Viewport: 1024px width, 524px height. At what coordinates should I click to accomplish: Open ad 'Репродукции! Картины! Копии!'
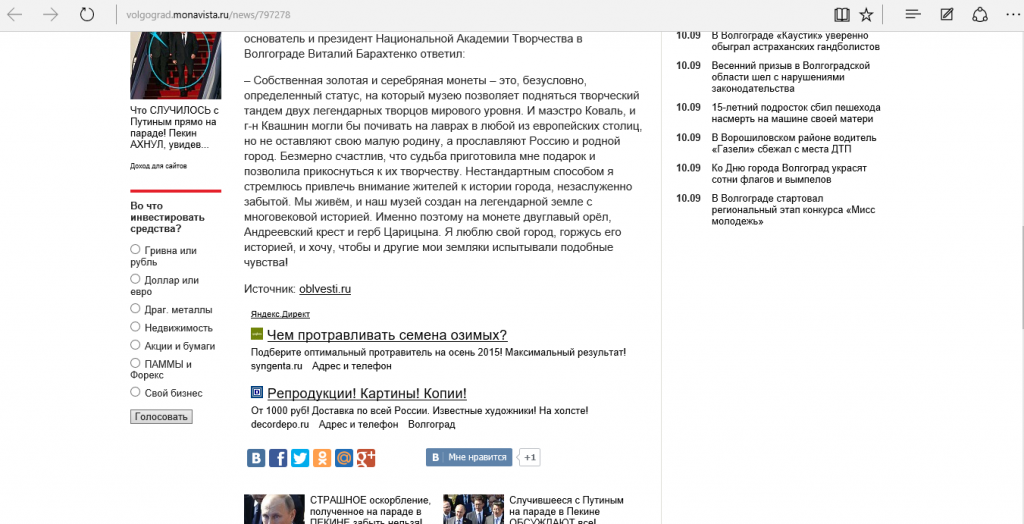click(367, 393)
